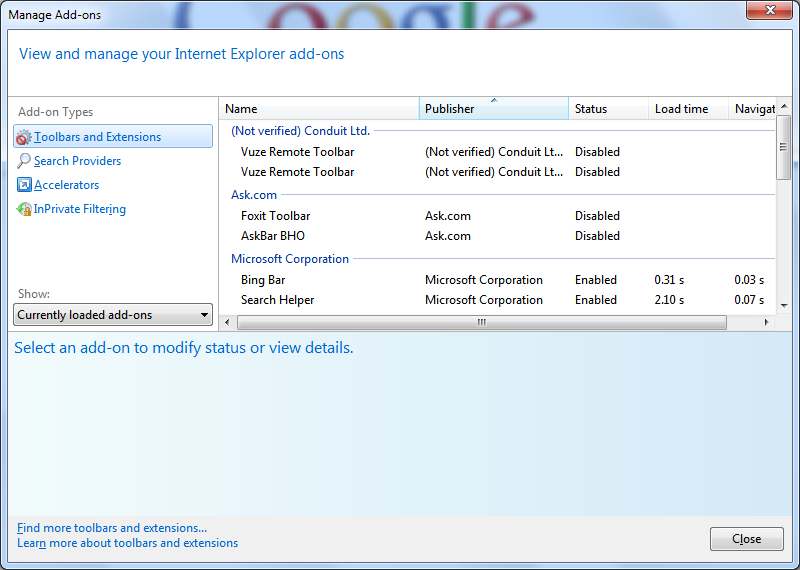Collapse the (Not verified) Conduit Ltd. group

point(300,131)
